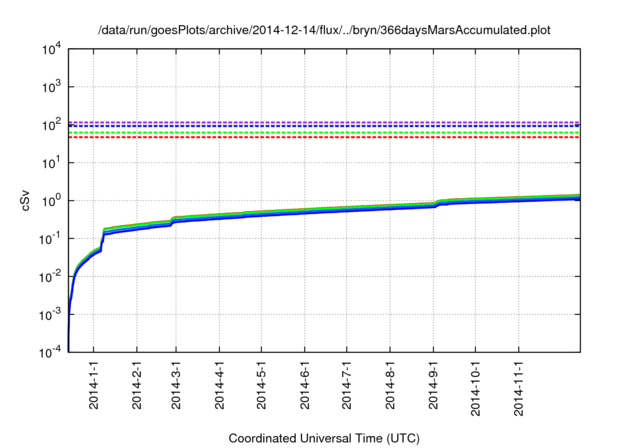Click the 2014-3-1 date label
Viewport: 640px width, 448px height.
click(x=176, y=385)
